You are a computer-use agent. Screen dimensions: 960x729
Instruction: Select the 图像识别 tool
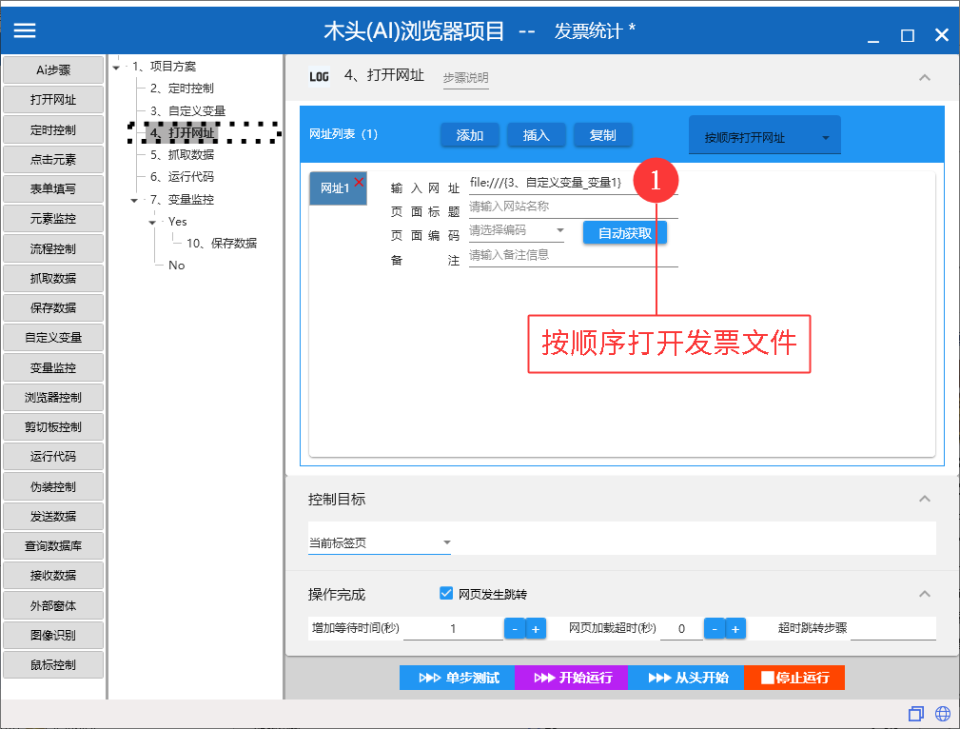pos(53,635)
